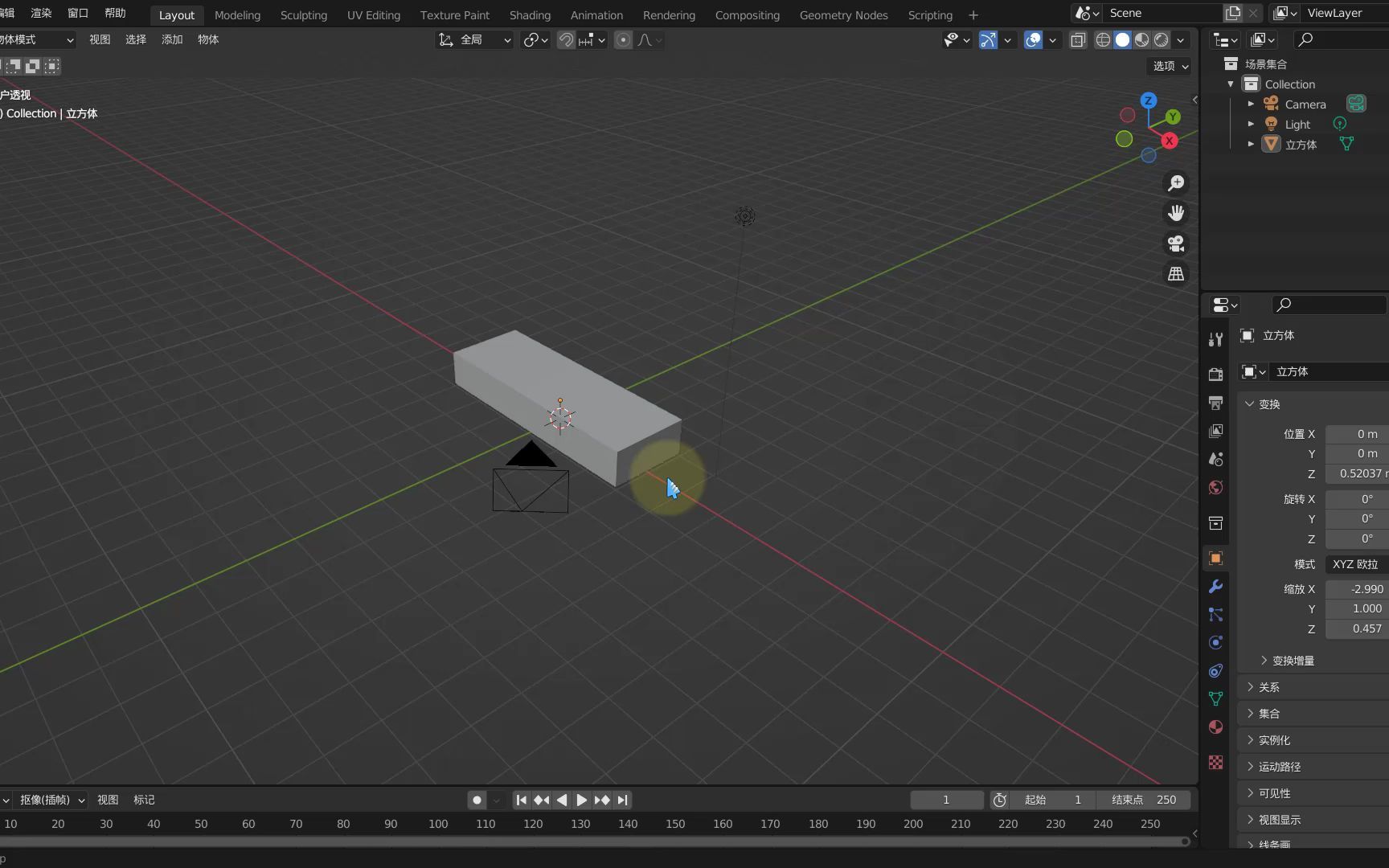Open the Collection properties tab

point(1215,523)
